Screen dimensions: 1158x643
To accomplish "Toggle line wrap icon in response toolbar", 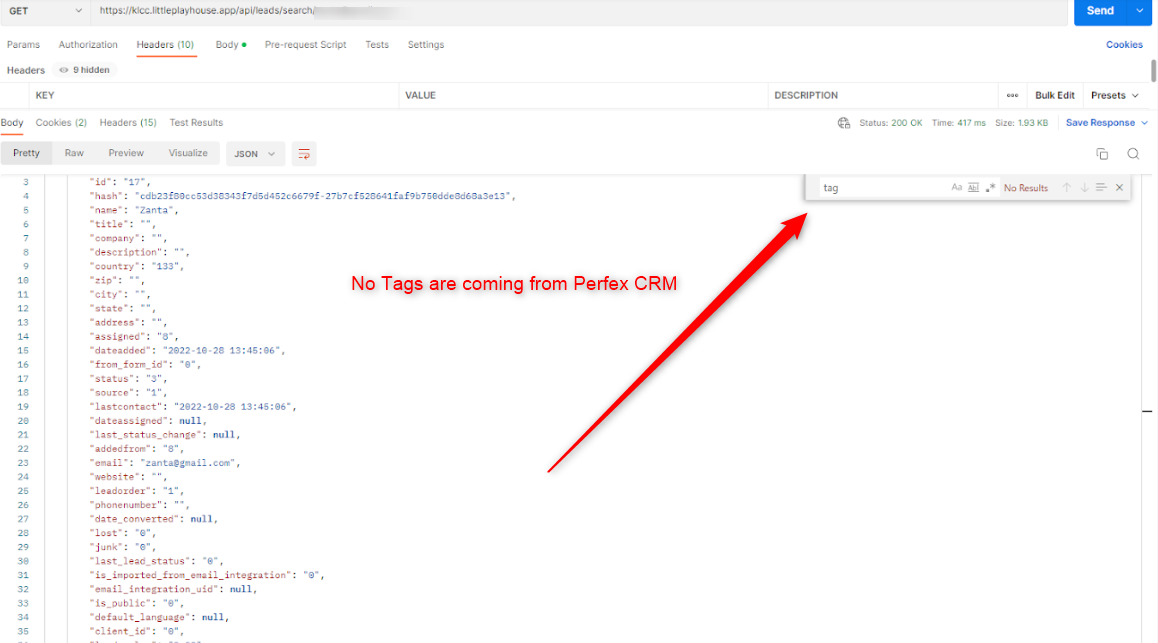I will (x=304, y=154).
